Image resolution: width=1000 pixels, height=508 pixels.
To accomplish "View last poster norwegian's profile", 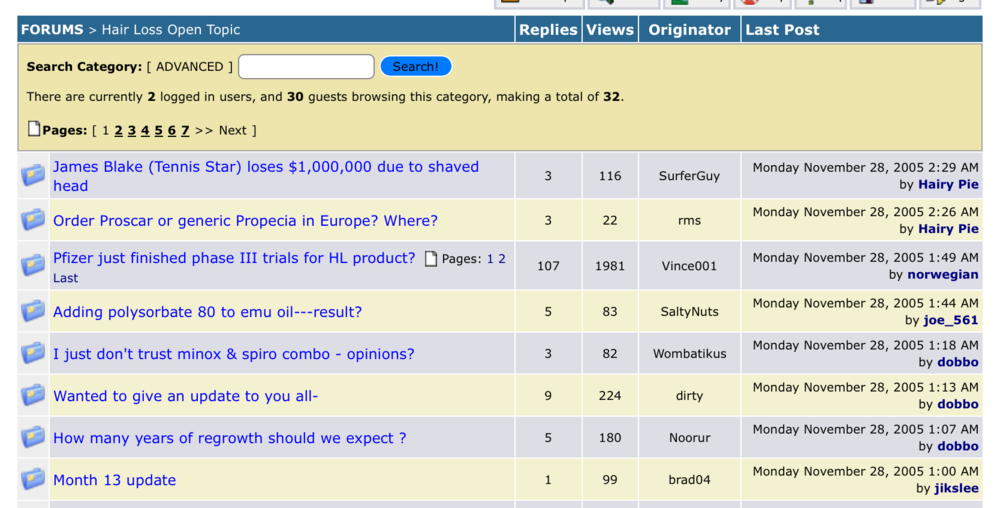I will pyautogui.click(x=942, y=274).
